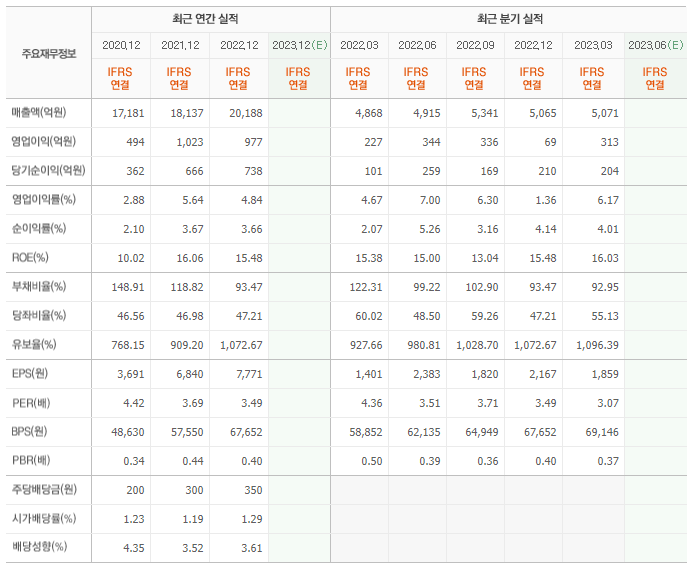692x567 pixels.
Task: Click the 2,383 quarterly EPS value
Action: (427, 374)
